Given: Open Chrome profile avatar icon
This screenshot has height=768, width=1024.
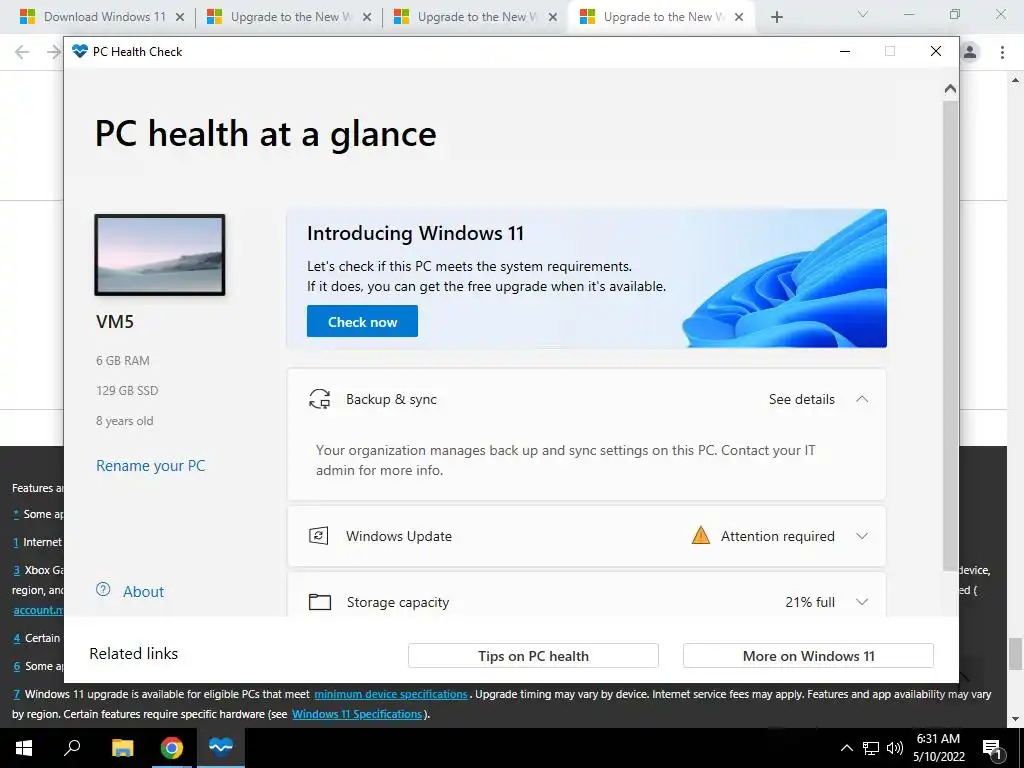Looking at the screenshot, I should pyautogui.click(x=970, y=52).
